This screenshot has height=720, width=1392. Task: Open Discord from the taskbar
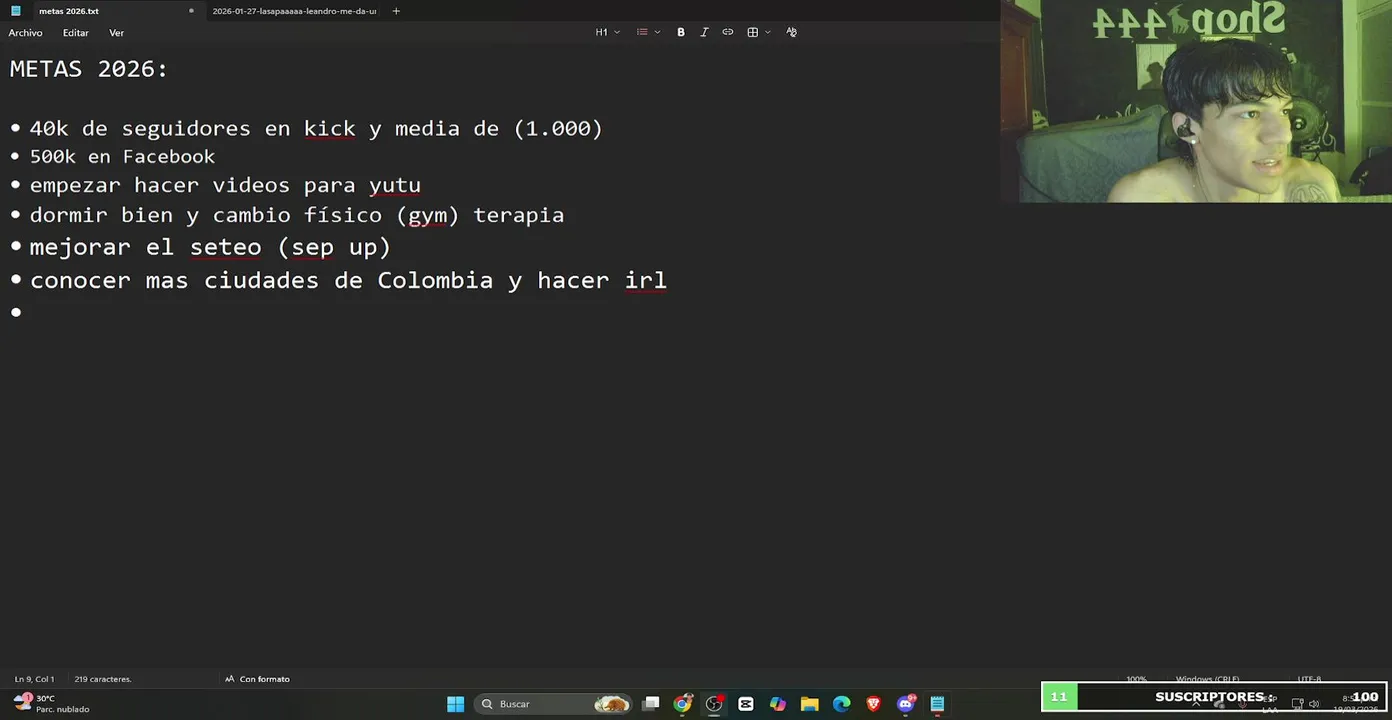906,704
